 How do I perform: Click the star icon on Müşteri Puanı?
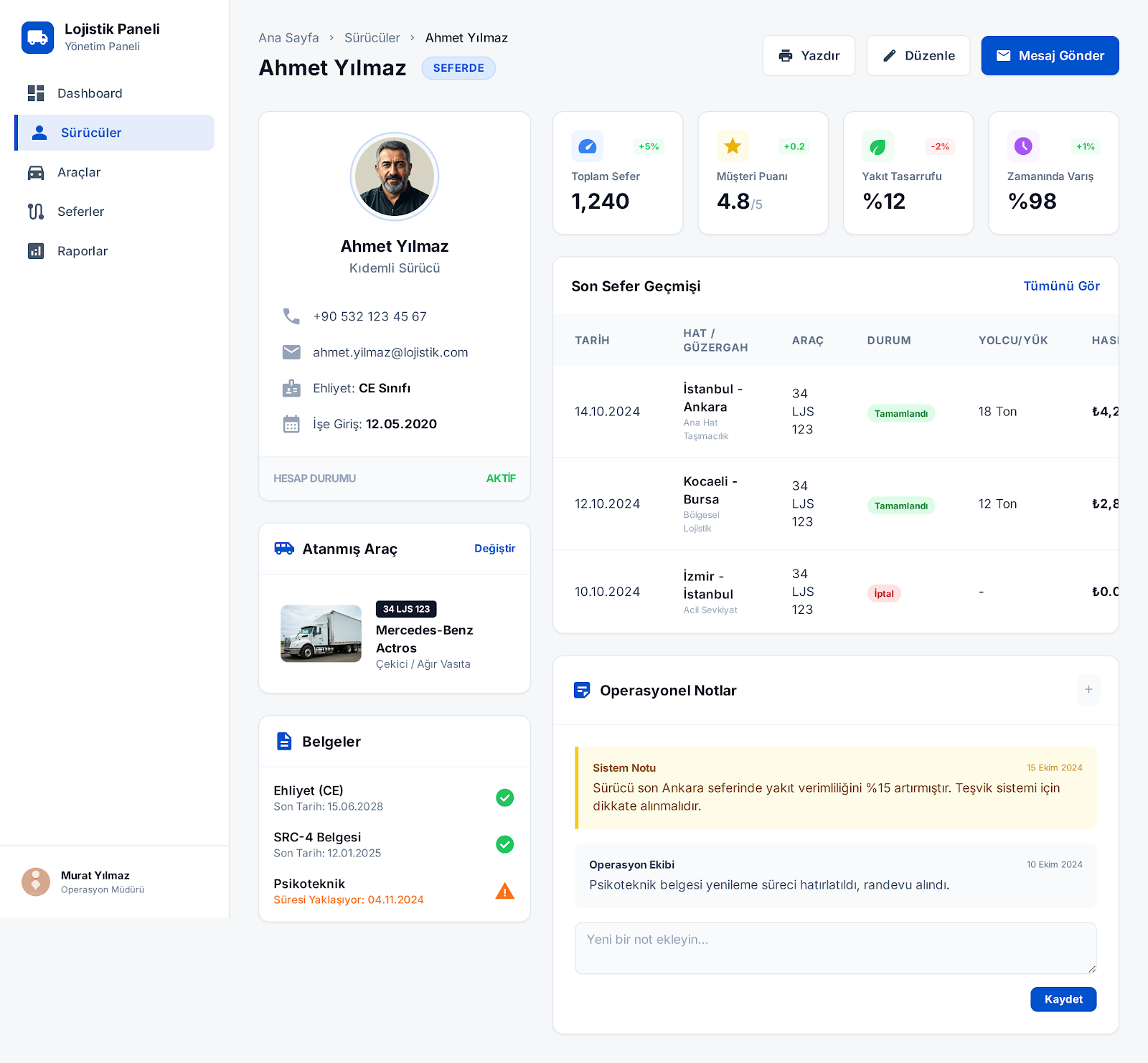(732, 146)
